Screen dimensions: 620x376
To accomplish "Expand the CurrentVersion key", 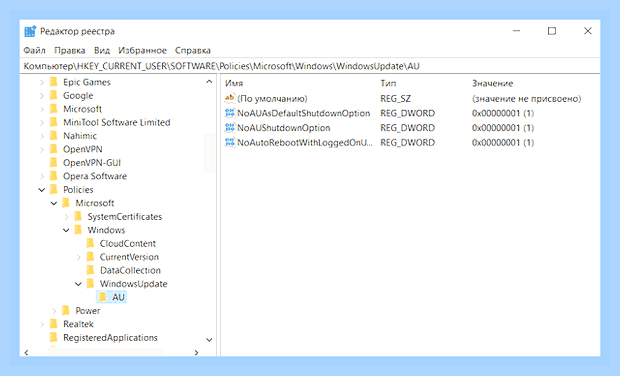I will coord(79,257).
